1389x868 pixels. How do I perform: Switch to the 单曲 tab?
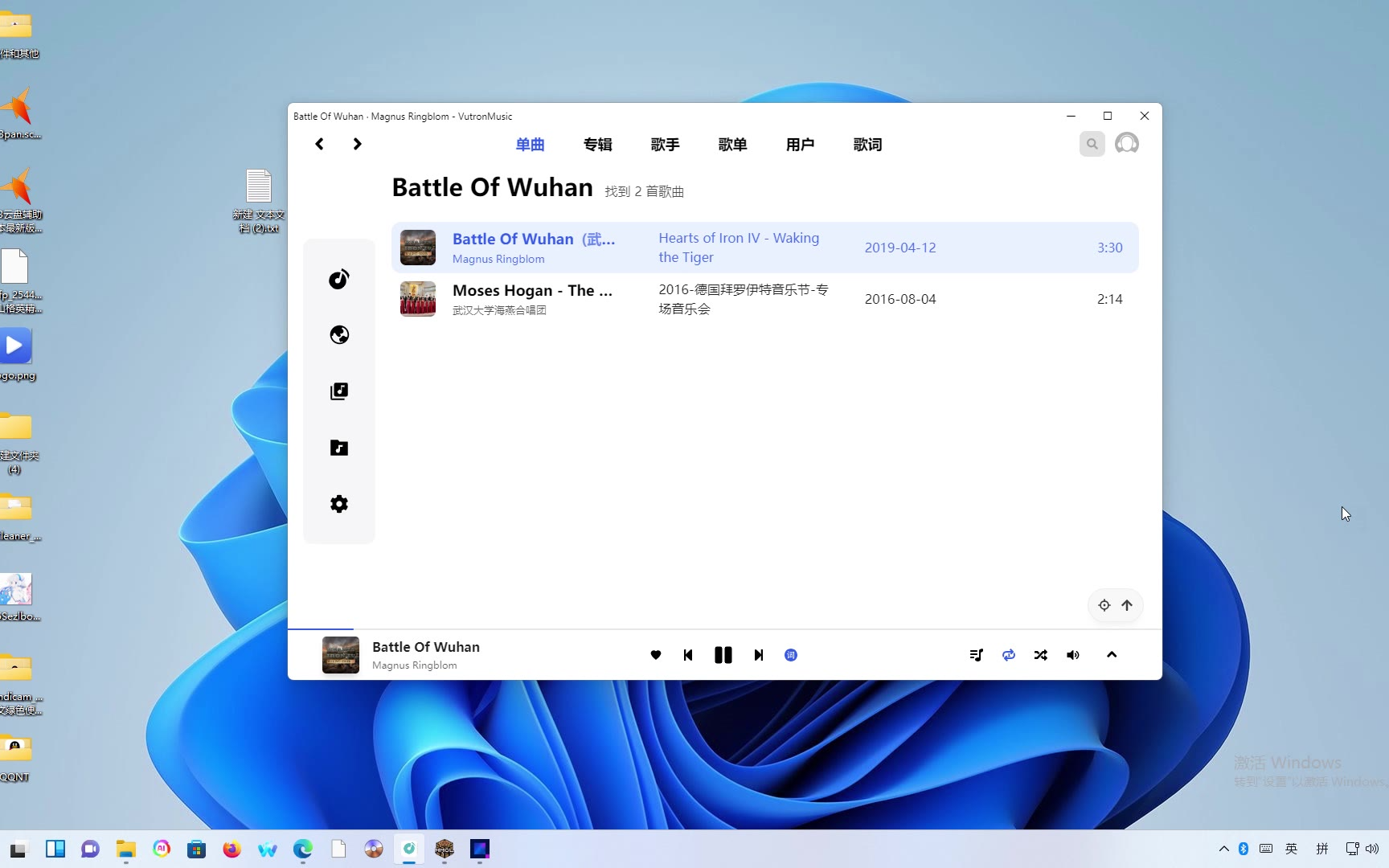tap(531, 145)
